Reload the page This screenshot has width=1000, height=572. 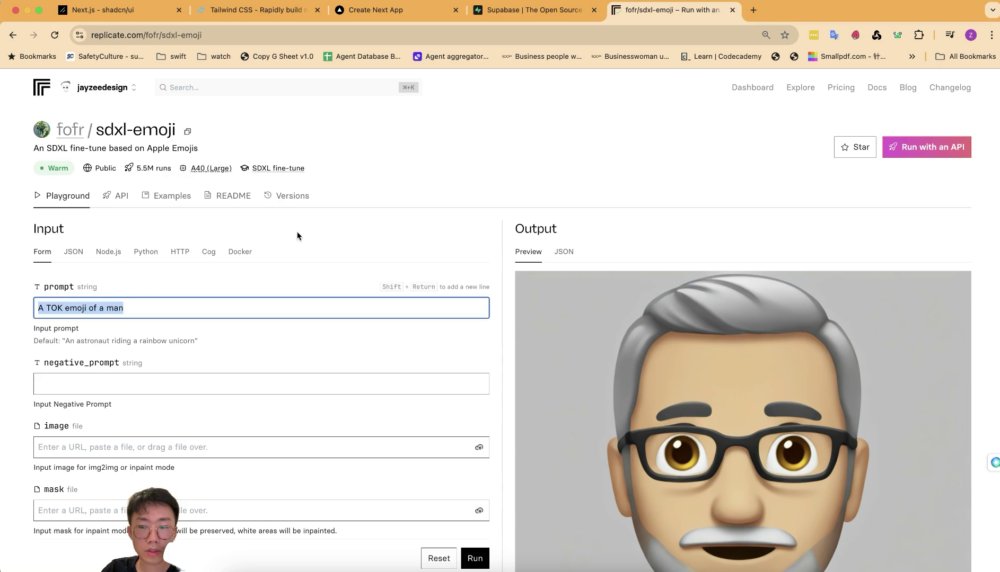(x=55, y=35)
